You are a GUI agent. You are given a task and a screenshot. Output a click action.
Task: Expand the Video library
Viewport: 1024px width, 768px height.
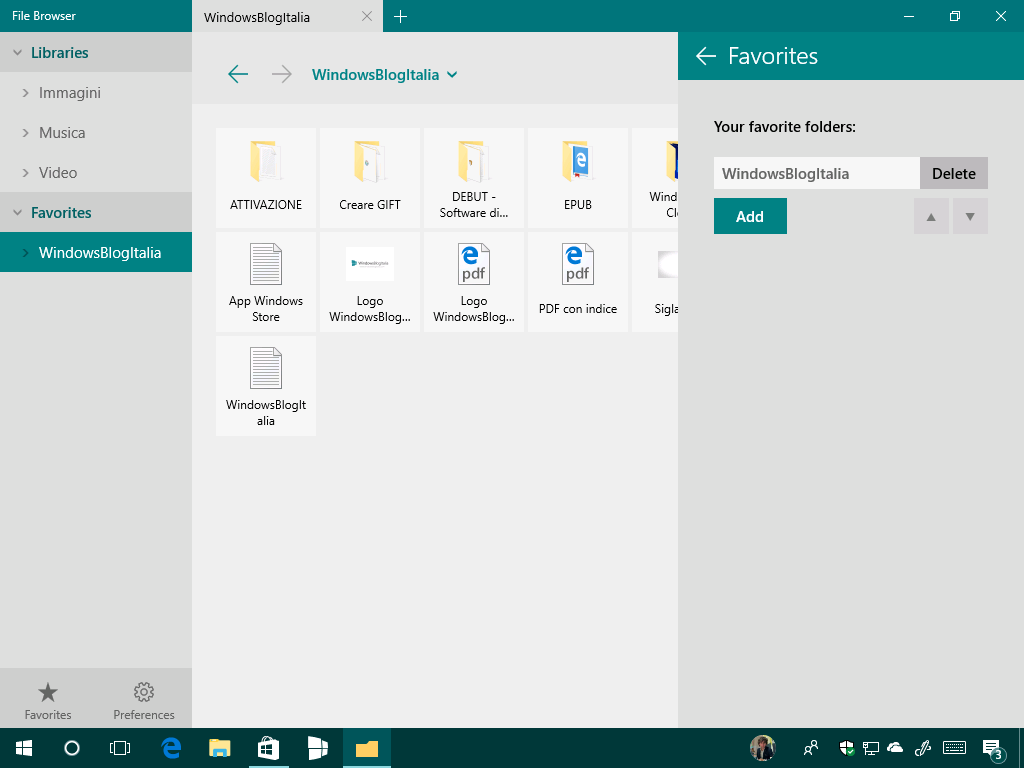point(25,172)
